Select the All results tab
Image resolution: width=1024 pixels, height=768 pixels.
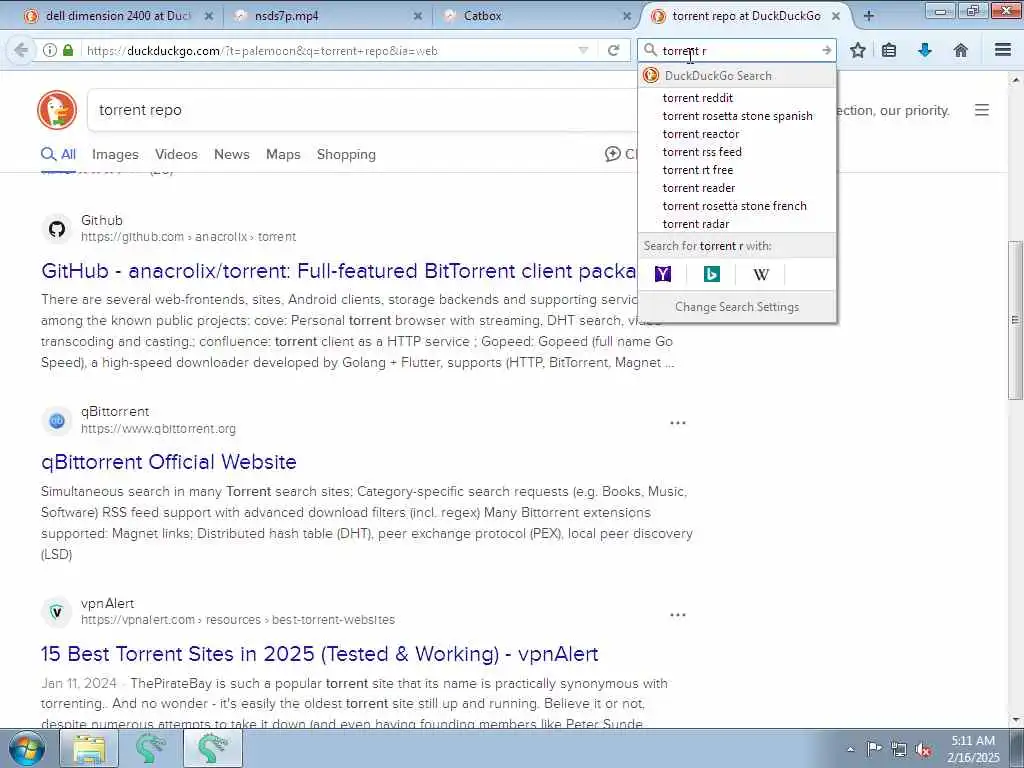[x=59, y=155]
